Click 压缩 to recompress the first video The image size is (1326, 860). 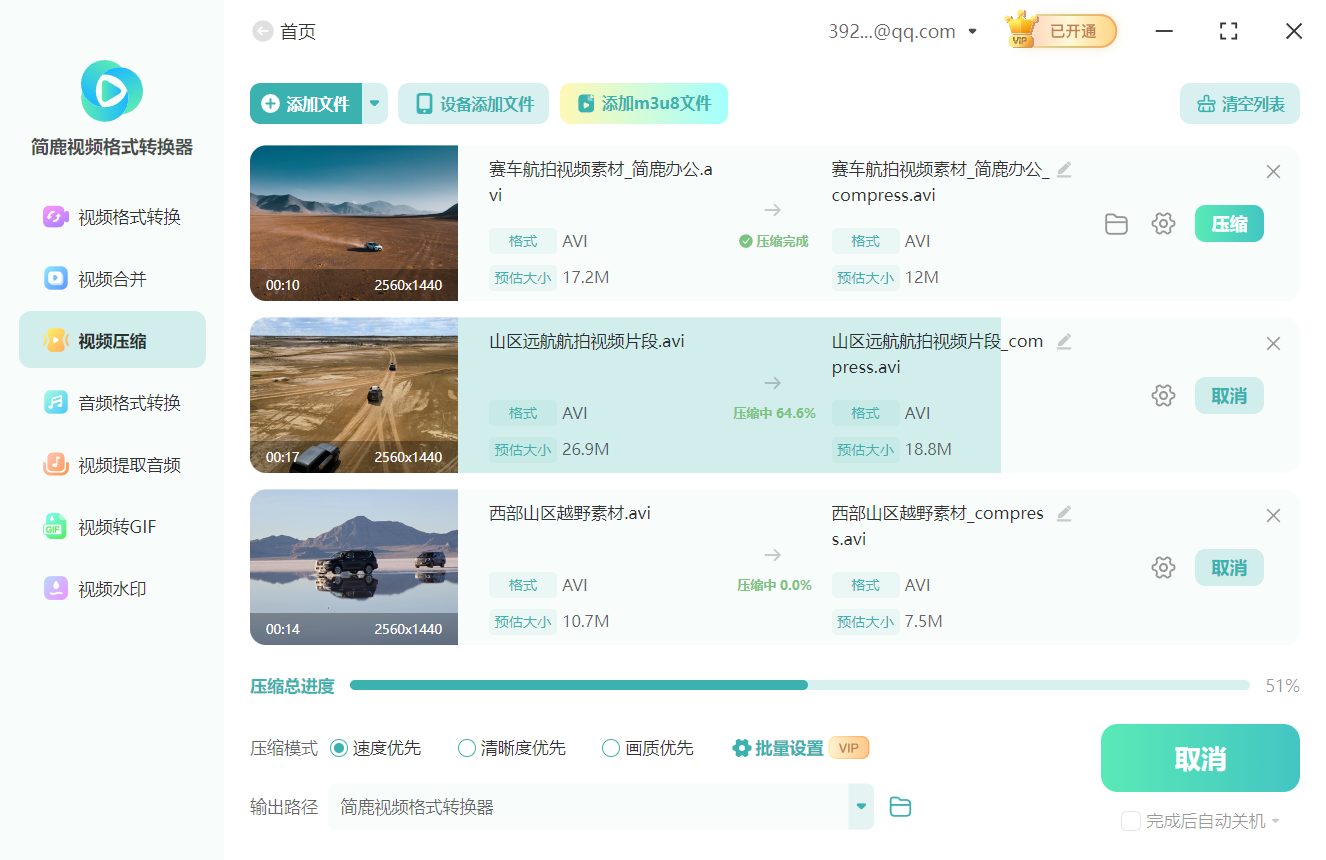click(1229, 223)
